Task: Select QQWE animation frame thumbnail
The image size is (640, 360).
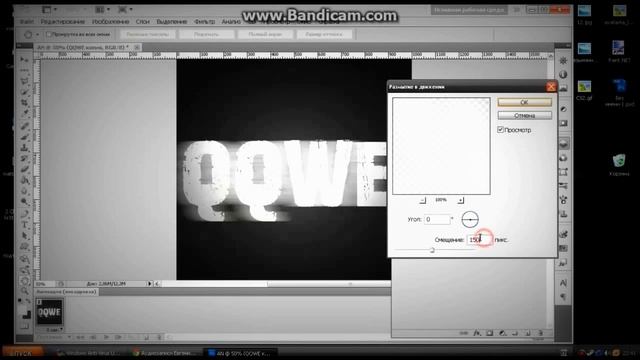Action: pyautogui.click(x=49, y=312)
